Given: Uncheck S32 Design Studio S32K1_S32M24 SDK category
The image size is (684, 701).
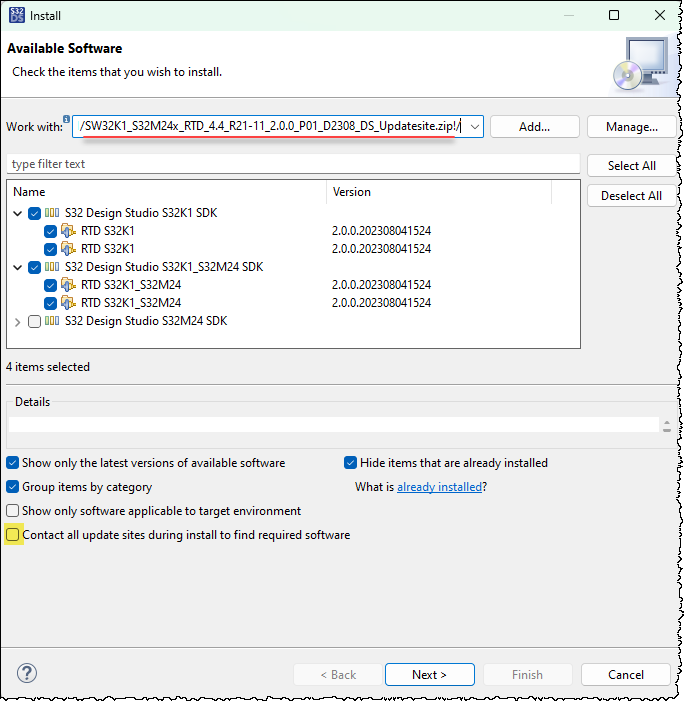Looking at the screenshot, I should coord(34,267).
